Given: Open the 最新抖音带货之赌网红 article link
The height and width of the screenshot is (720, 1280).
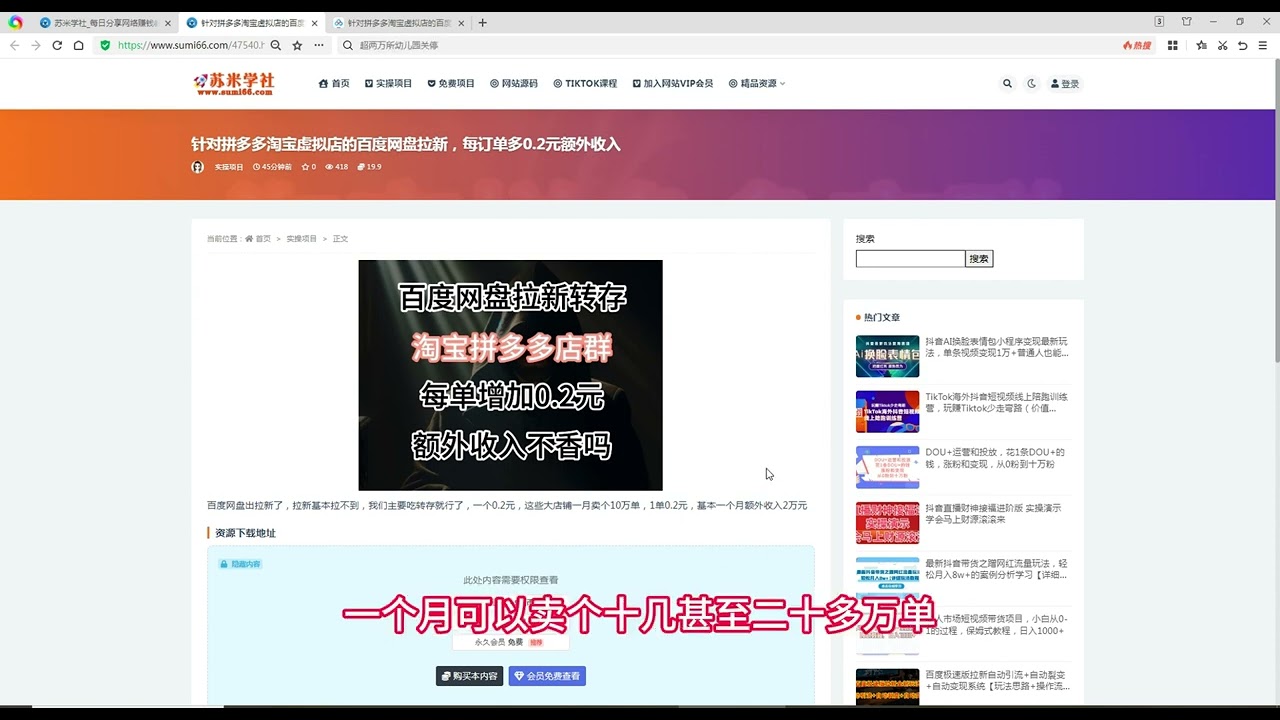Looking at the screenshot, I should click(x=997, y=569).
